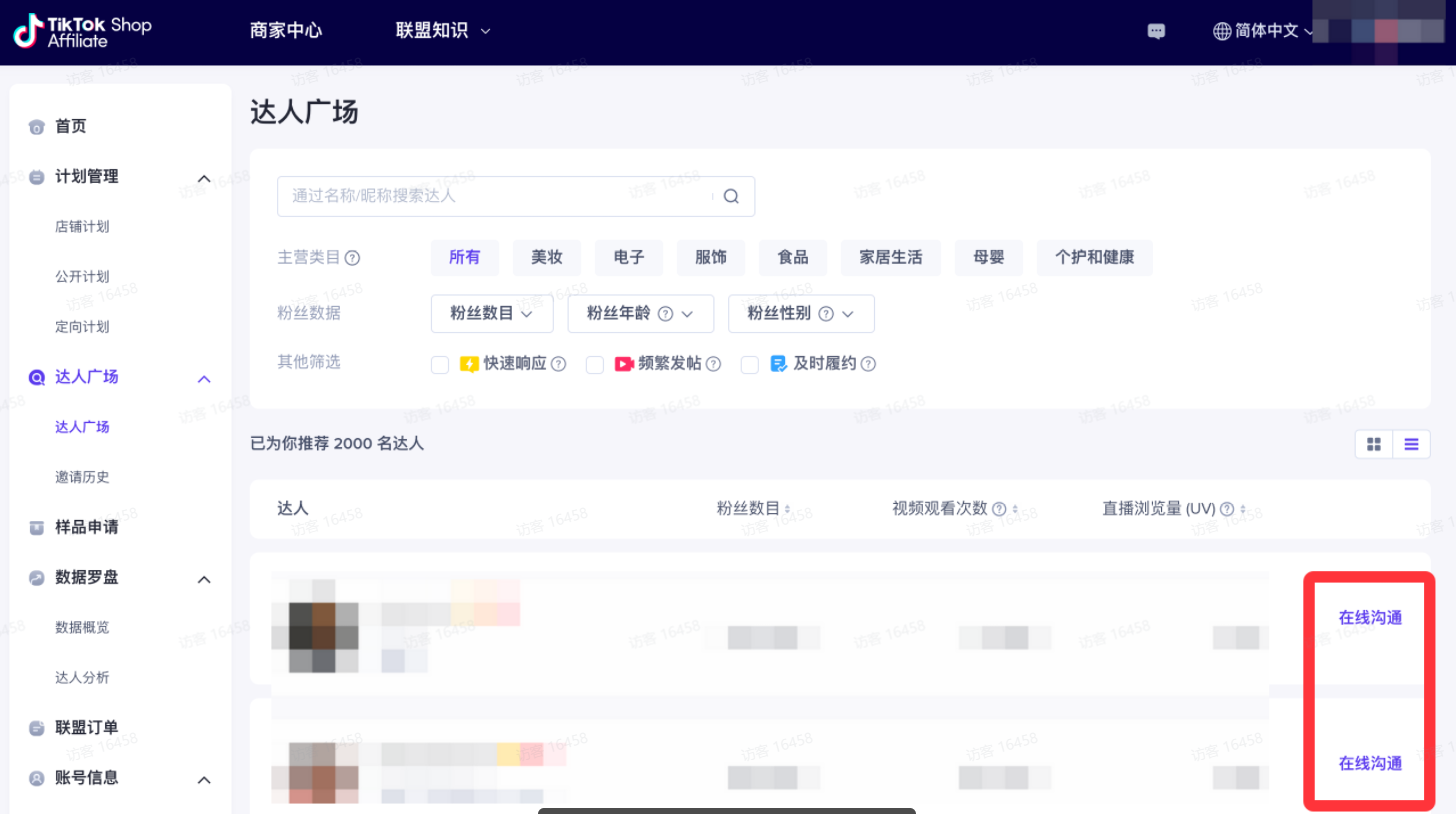The image size is (1456, 814).
Task: Select the 美妆 category filter
Action: (547, 257)
